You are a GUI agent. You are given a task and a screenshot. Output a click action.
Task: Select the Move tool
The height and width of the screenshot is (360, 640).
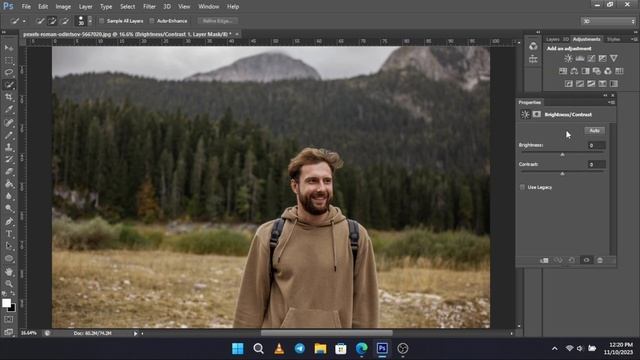9,48
